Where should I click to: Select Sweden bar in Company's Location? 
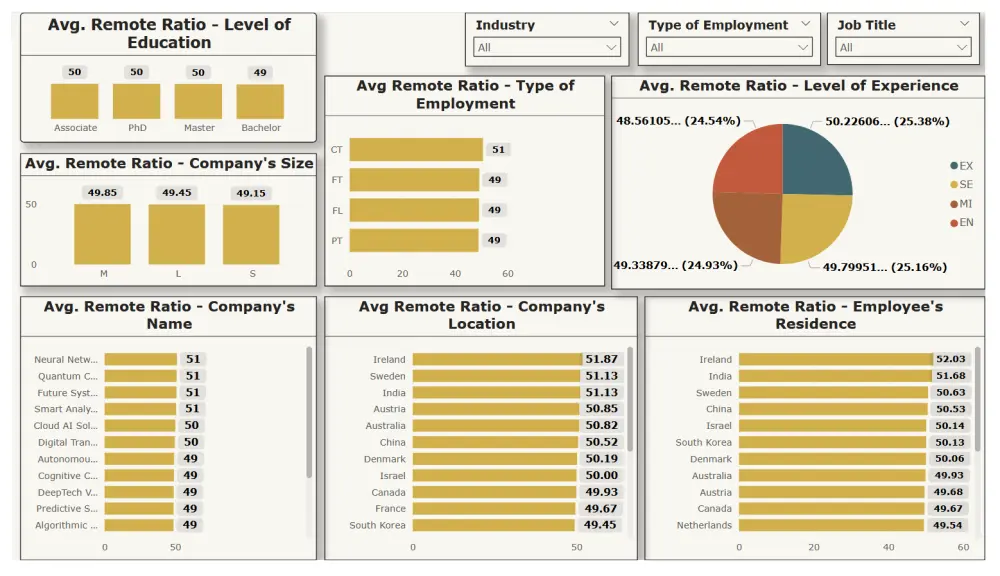496,376
